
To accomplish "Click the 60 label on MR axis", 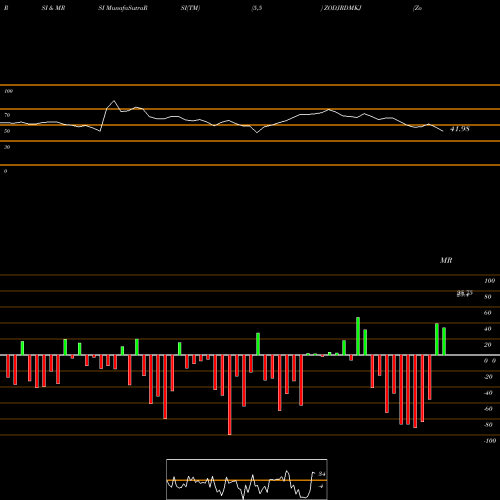I will (x=488, y=313).
